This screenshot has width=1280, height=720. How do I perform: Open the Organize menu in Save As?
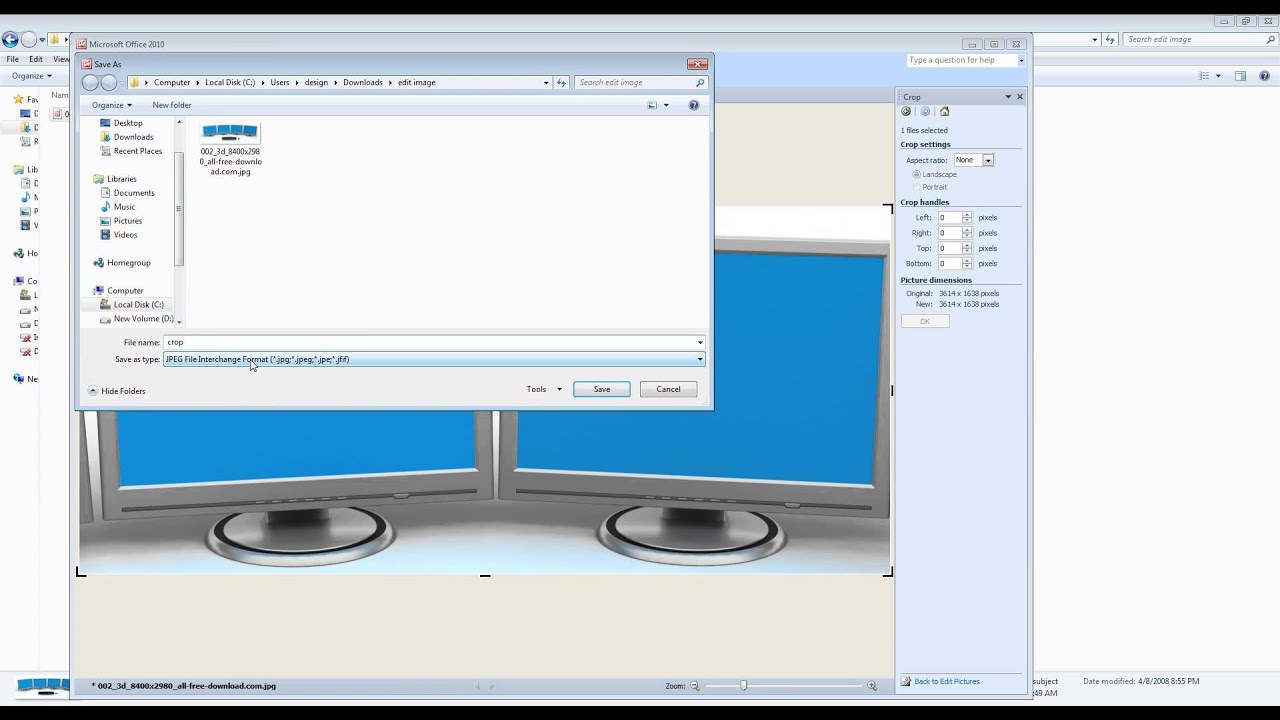click(112, 105)
